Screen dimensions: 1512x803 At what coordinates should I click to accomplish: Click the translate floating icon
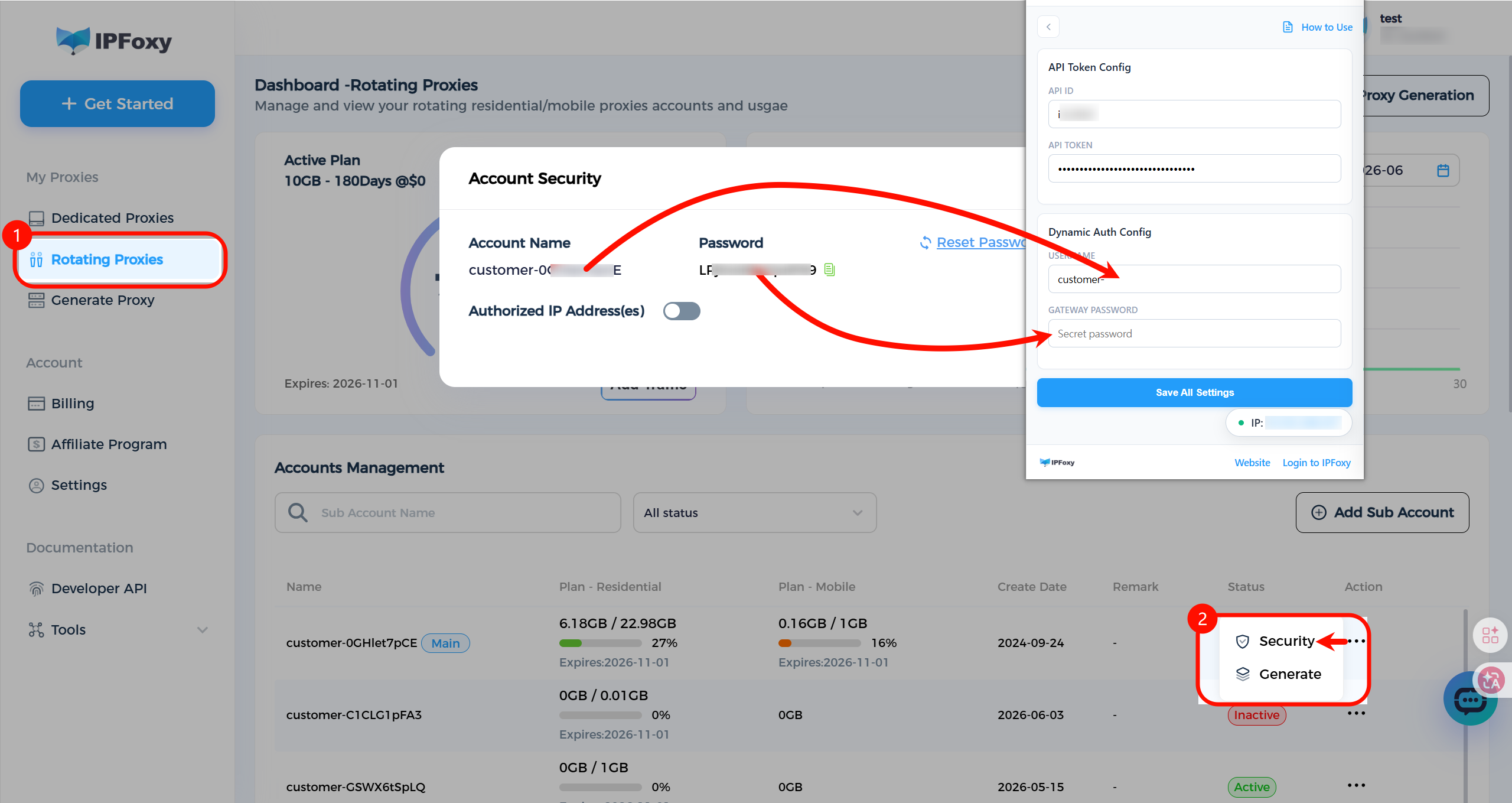[x=1491, y=680]
